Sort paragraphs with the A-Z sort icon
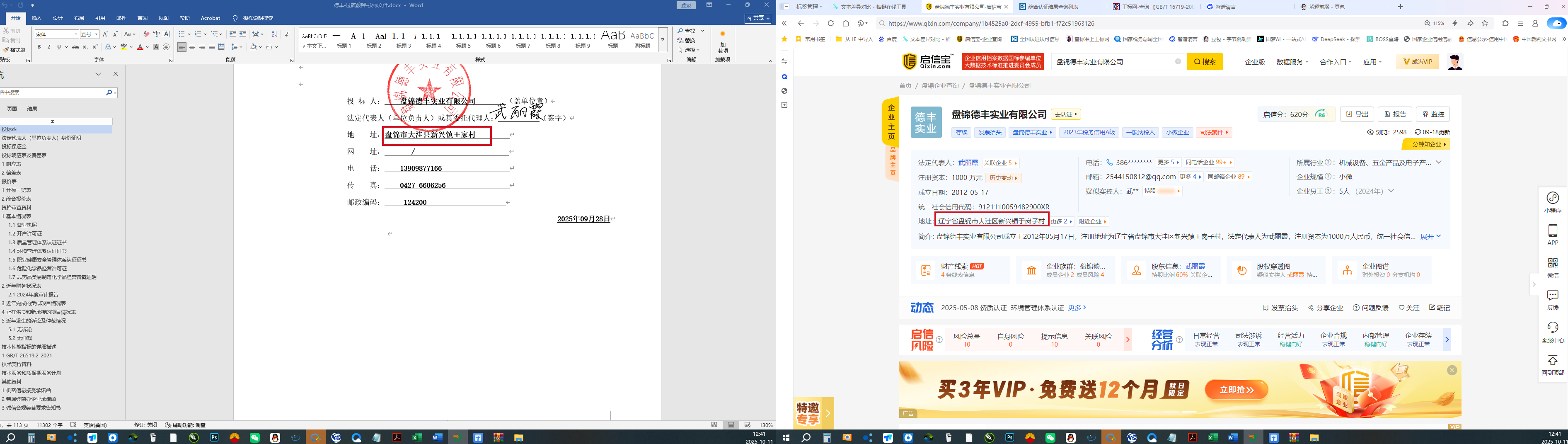This screenshot has height=444, width=1568. pos(274,34)
